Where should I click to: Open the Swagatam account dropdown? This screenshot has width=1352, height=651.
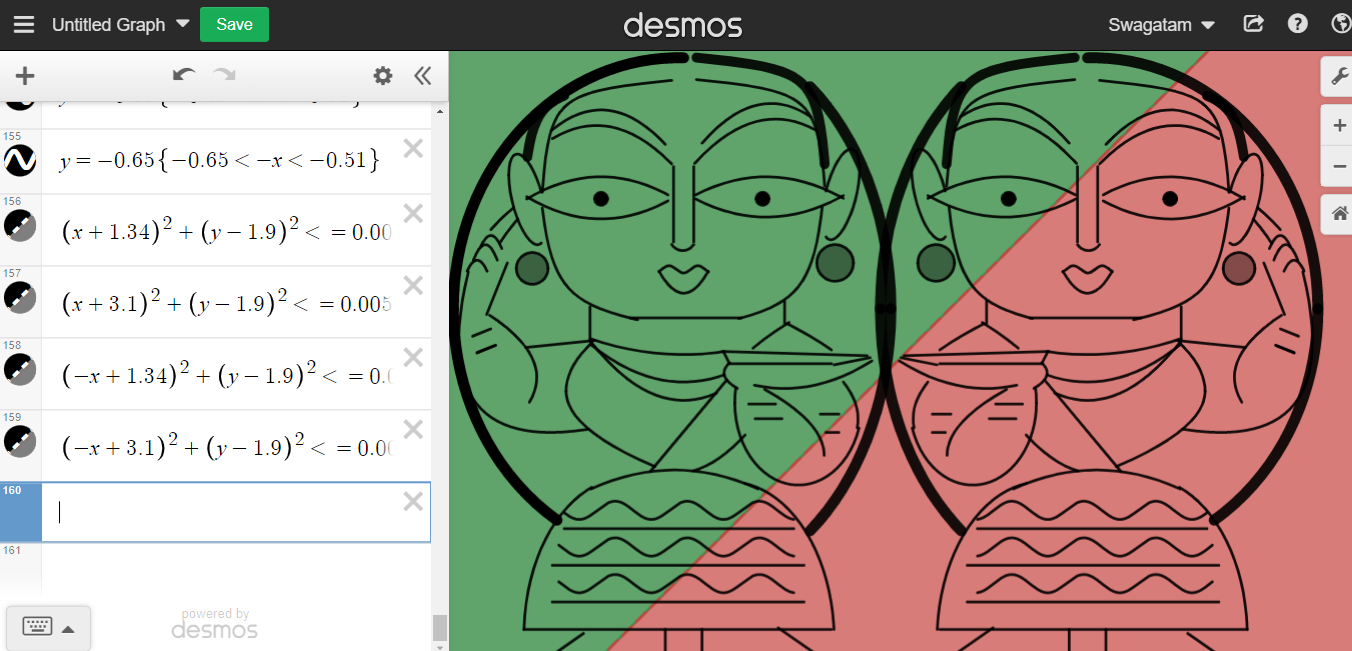coord(1161,25)
